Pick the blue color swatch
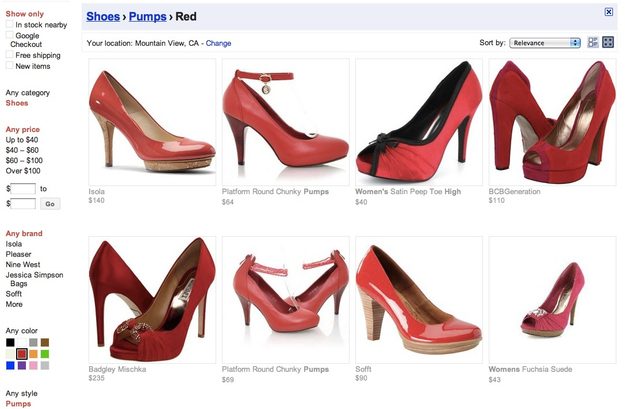 pyautogui.click(x=10, y=366)
